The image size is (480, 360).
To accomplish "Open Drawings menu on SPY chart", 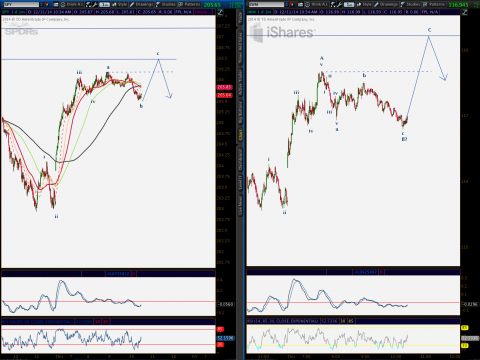I will pyautogui.click(x=141, y=4).
